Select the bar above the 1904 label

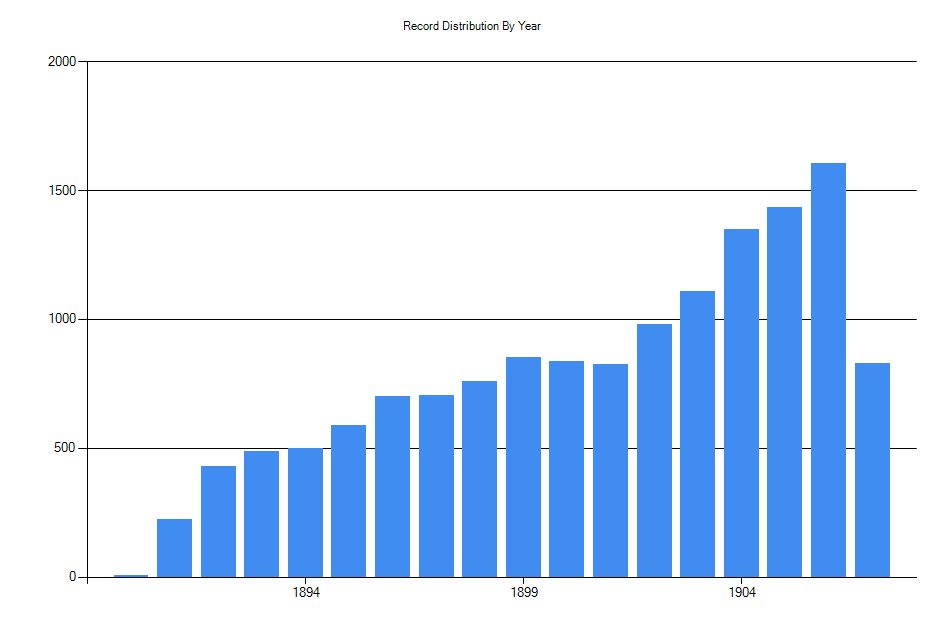[x=741, y=403]
